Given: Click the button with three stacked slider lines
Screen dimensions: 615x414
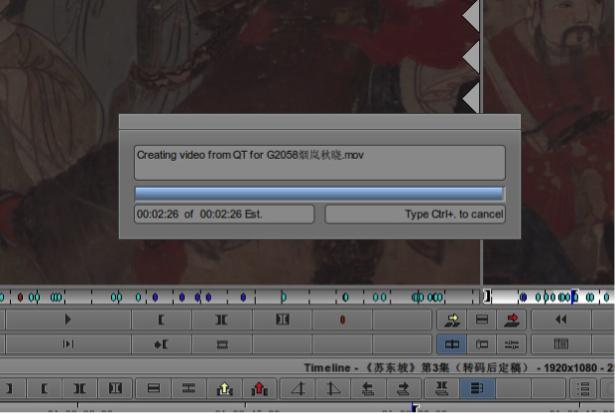Looking at the screenshot, I should point(512,344).
